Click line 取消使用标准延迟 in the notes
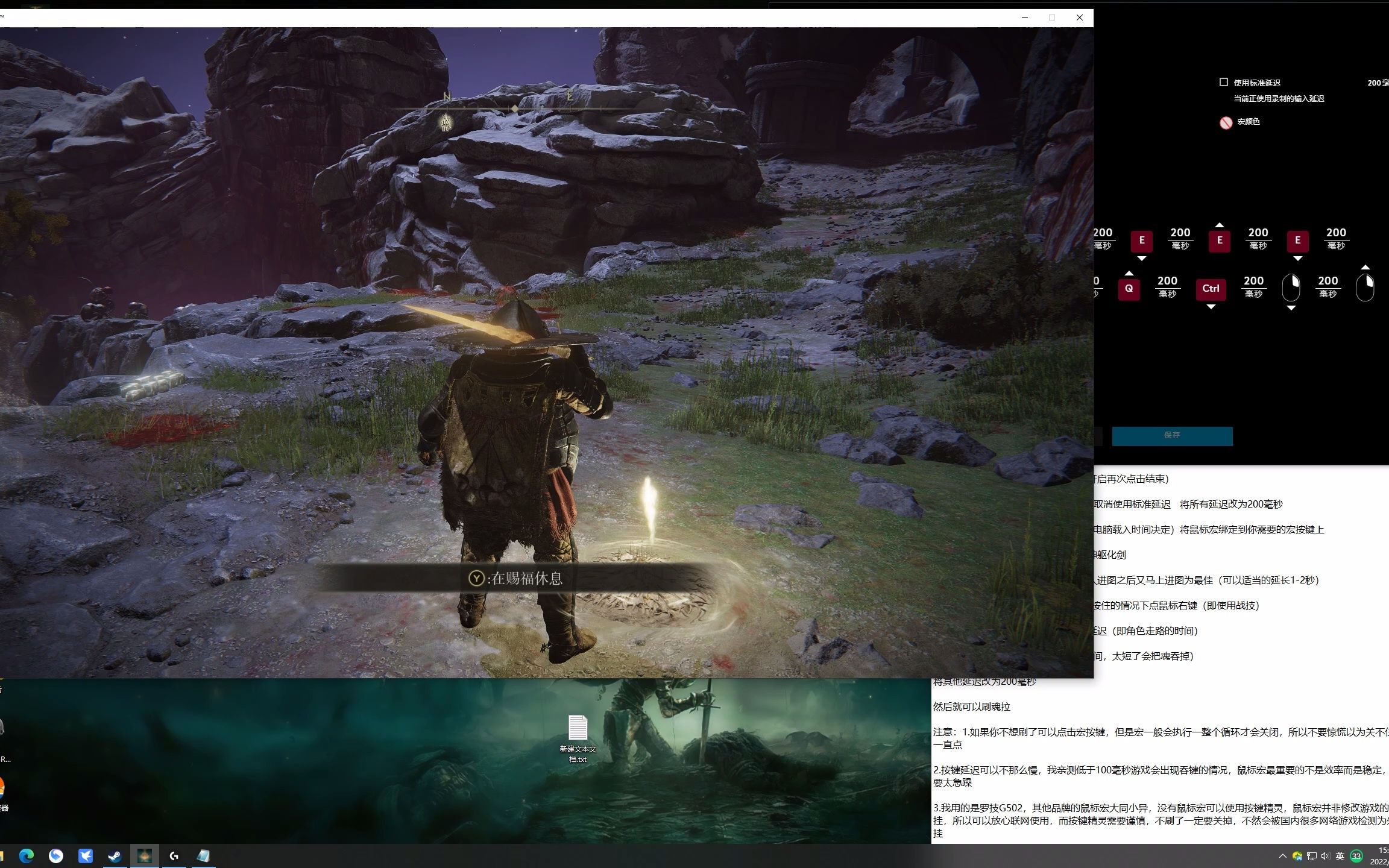1389x868 pixels. 1188,504
